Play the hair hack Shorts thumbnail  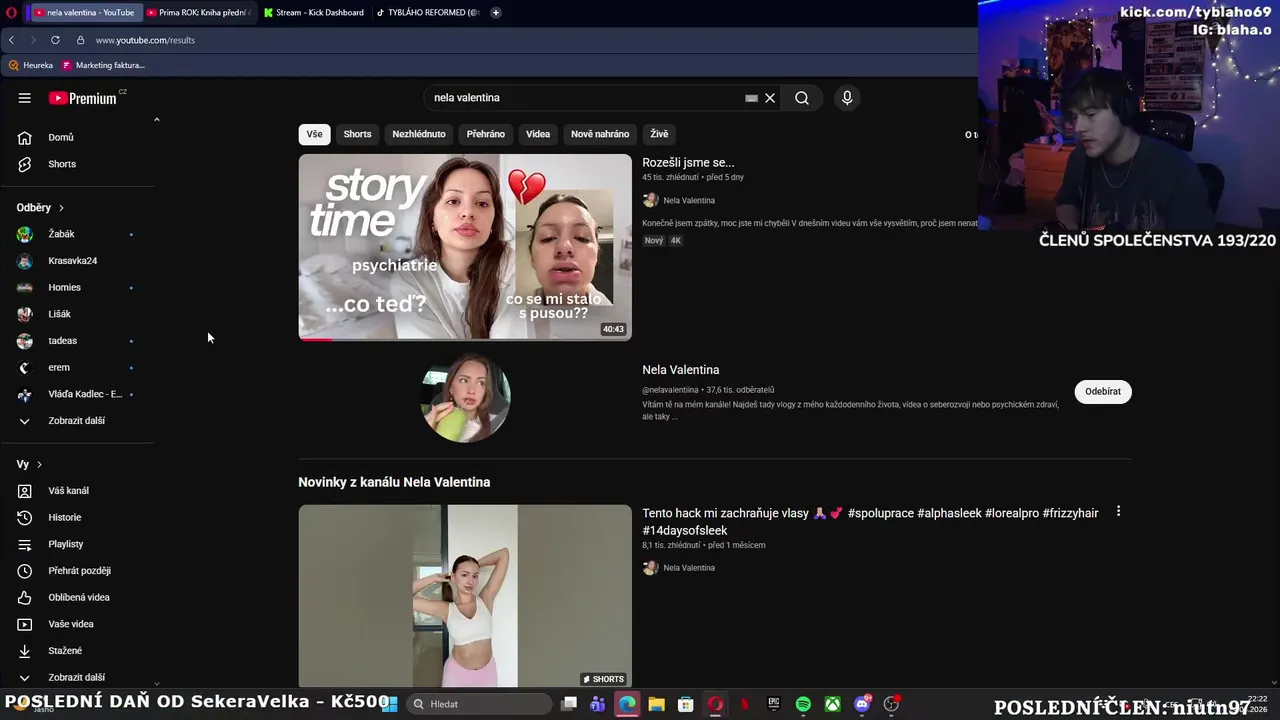point(465,596)
